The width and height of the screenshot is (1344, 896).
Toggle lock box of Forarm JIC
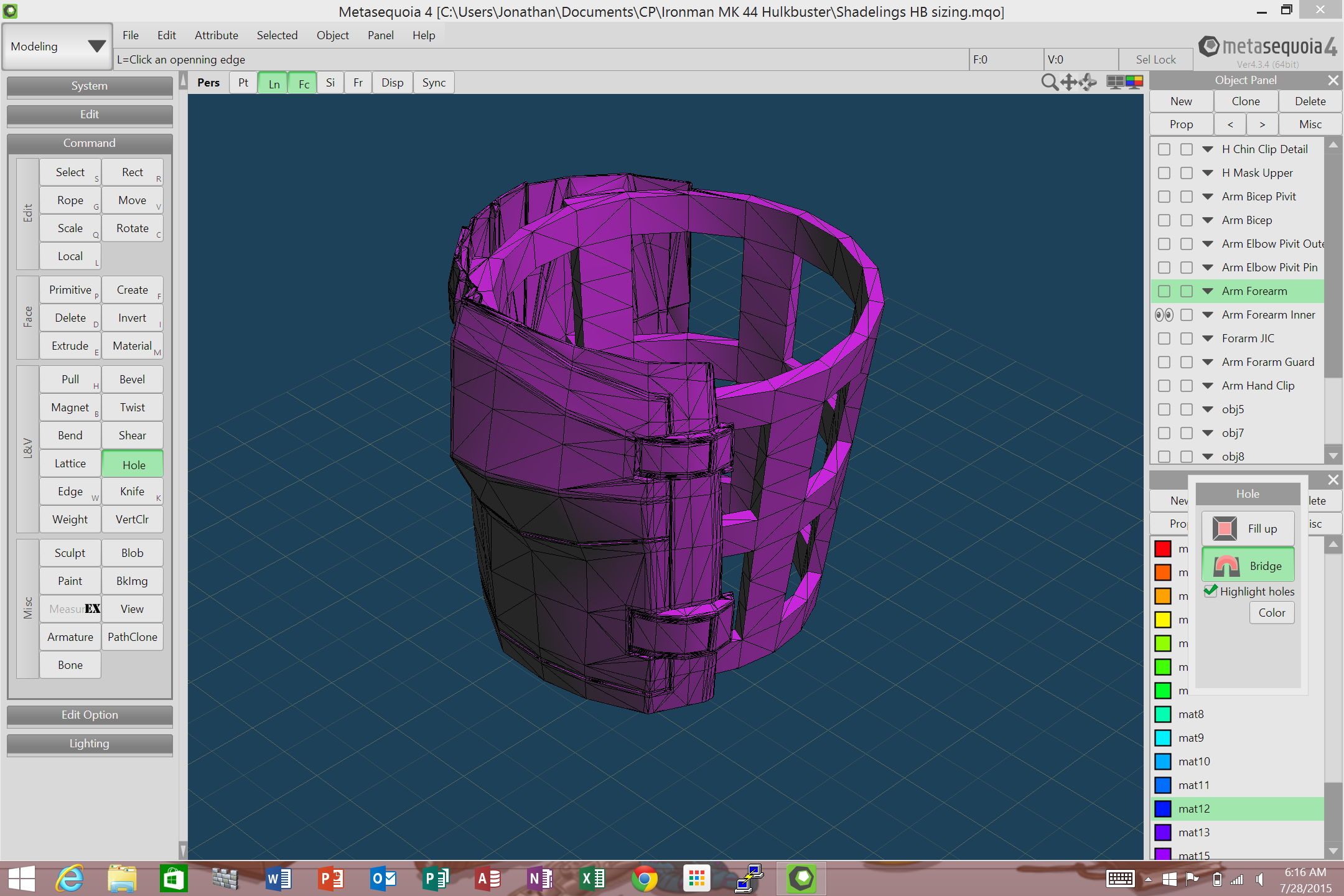[1187, 338]
